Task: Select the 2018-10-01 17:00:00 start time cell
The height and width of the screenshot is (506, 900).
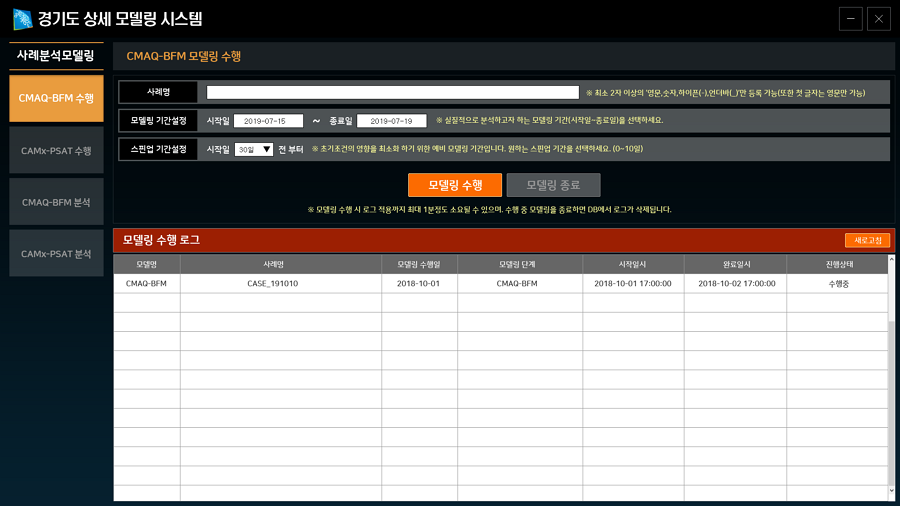Action: click(x=633, y=283)
